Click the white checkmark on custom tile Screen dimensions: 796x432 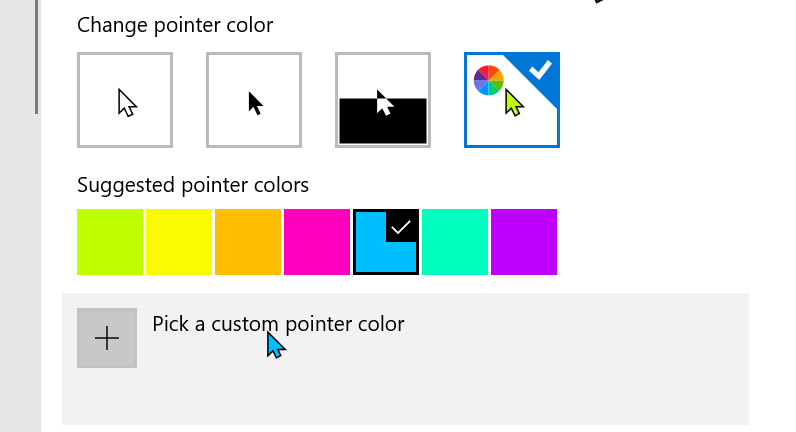click(540, 70)
